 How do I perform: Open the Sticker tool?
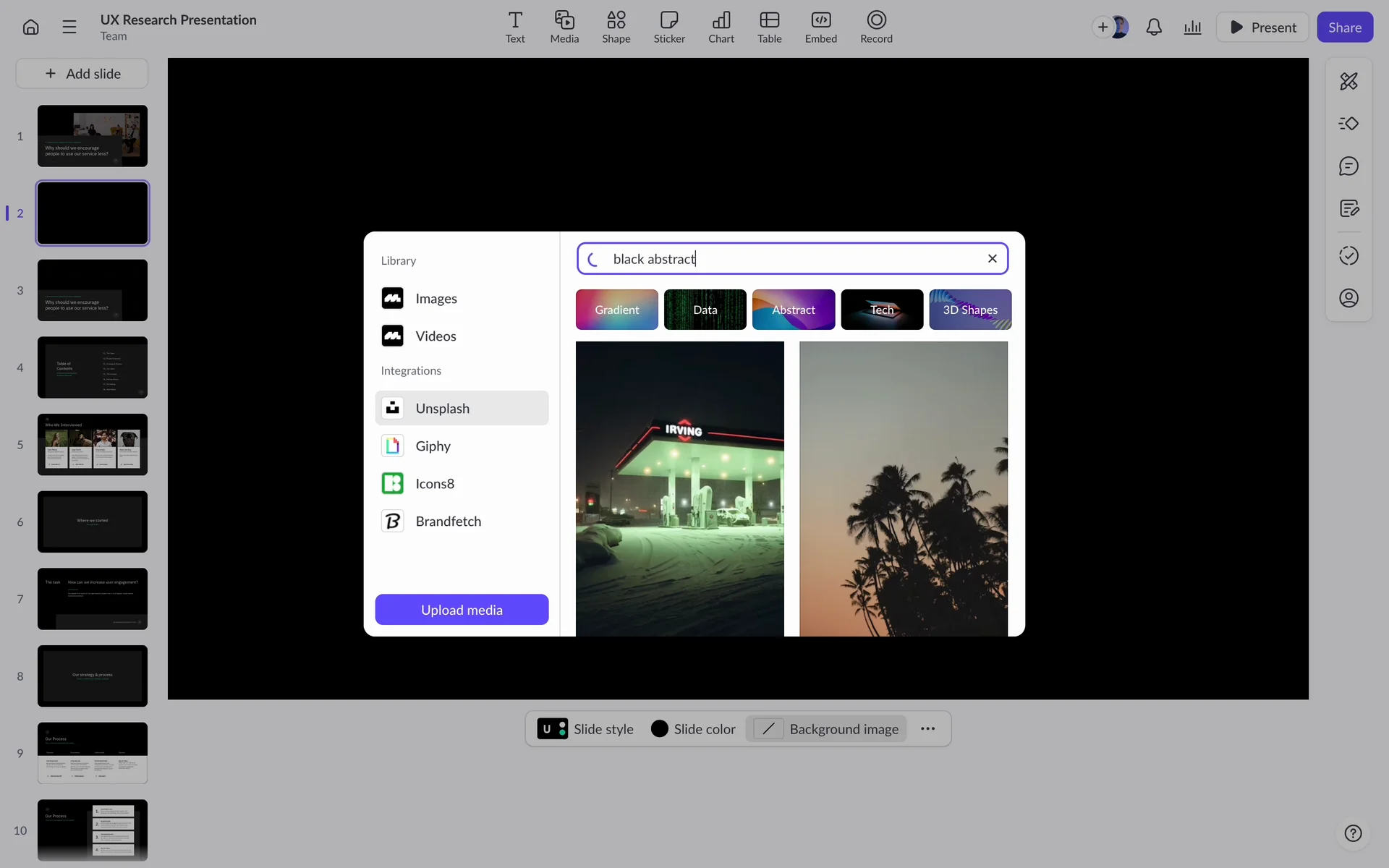click(x=668, y=27)
